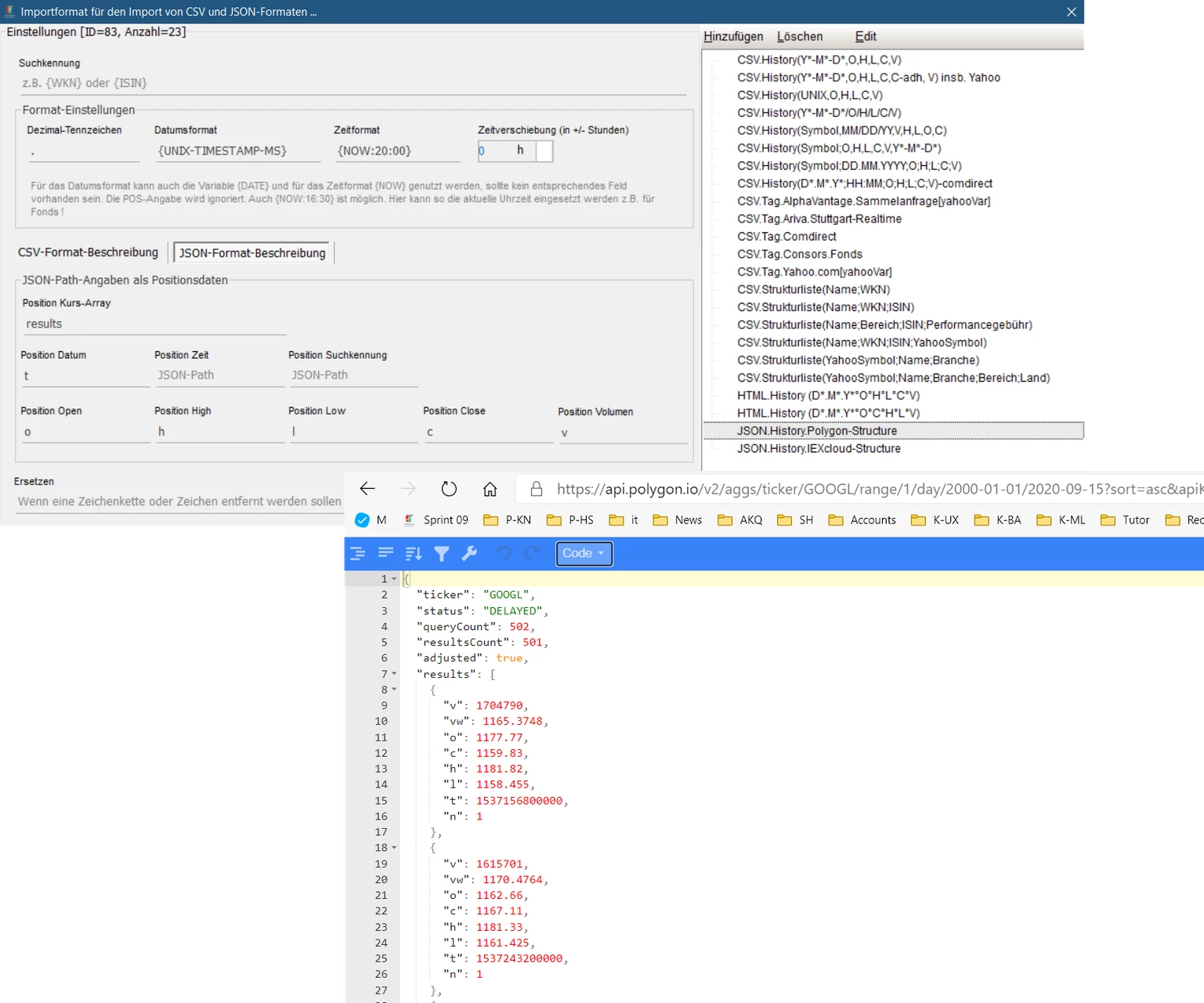This screenshot has width=1204, height=1003.
Task: Select CSV.History(UNIX,O,H,L,C,V) format entry
Action: (810, 95)
